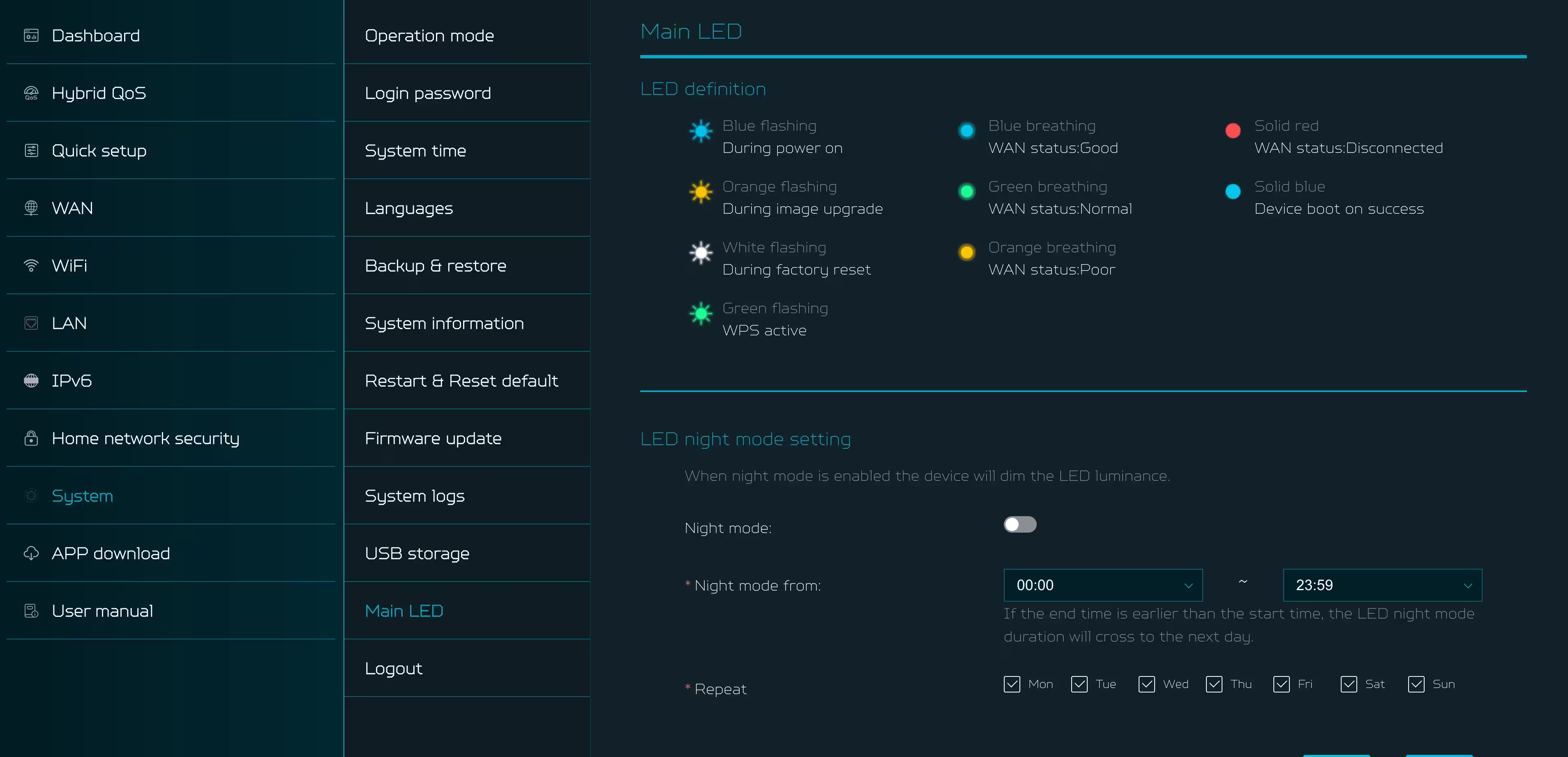This screenshot has height=757, width=1568.
Task: Click the APP download cloud icon
Action: [x=31, y=553]
